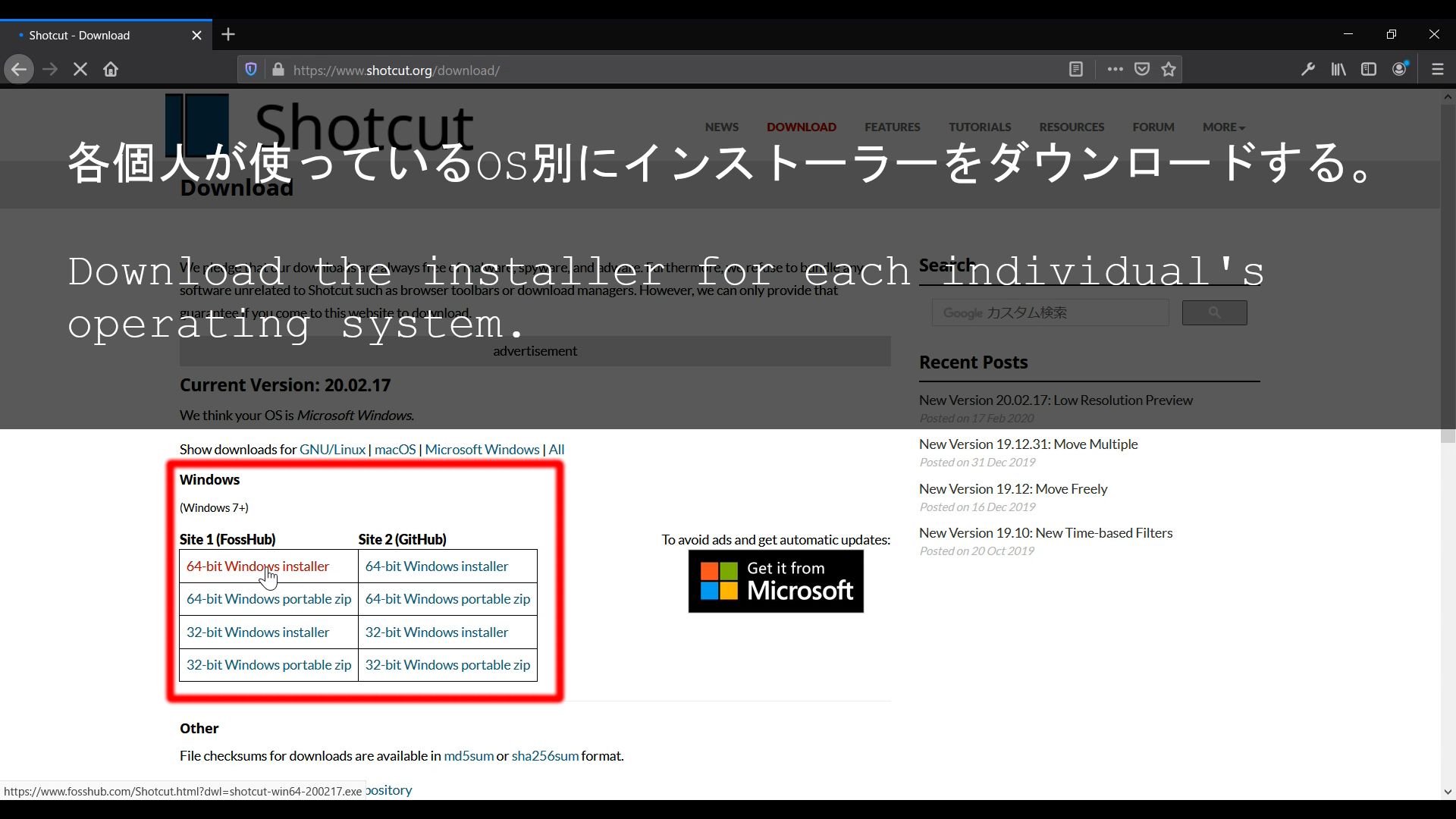1456x819 pixels.
Task: Open post New Version 20.02.17: Low Resolution Preview
Action: click(x=1056, y=400)
